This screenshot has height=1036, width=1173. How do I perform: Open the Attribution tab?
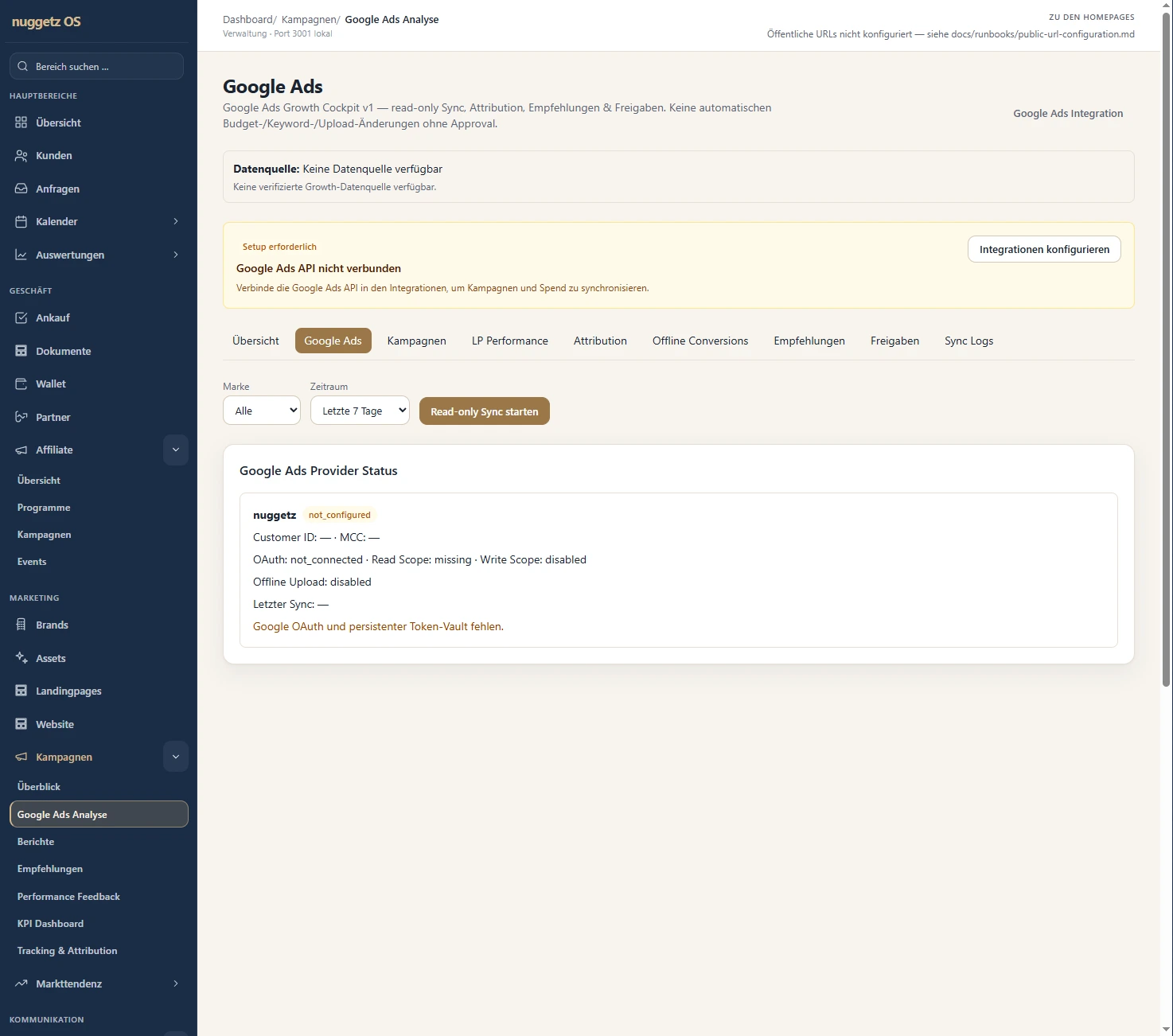coord(600,341)
